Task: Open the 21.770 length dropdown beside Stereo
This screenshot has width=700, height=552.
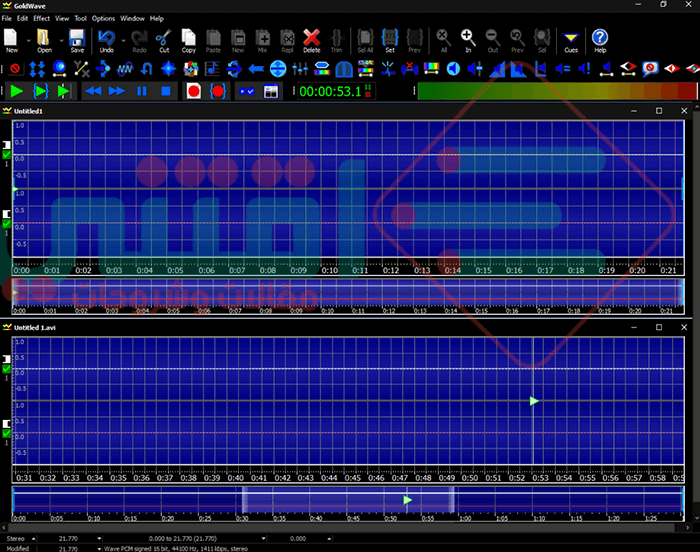Action: point(99,539)
